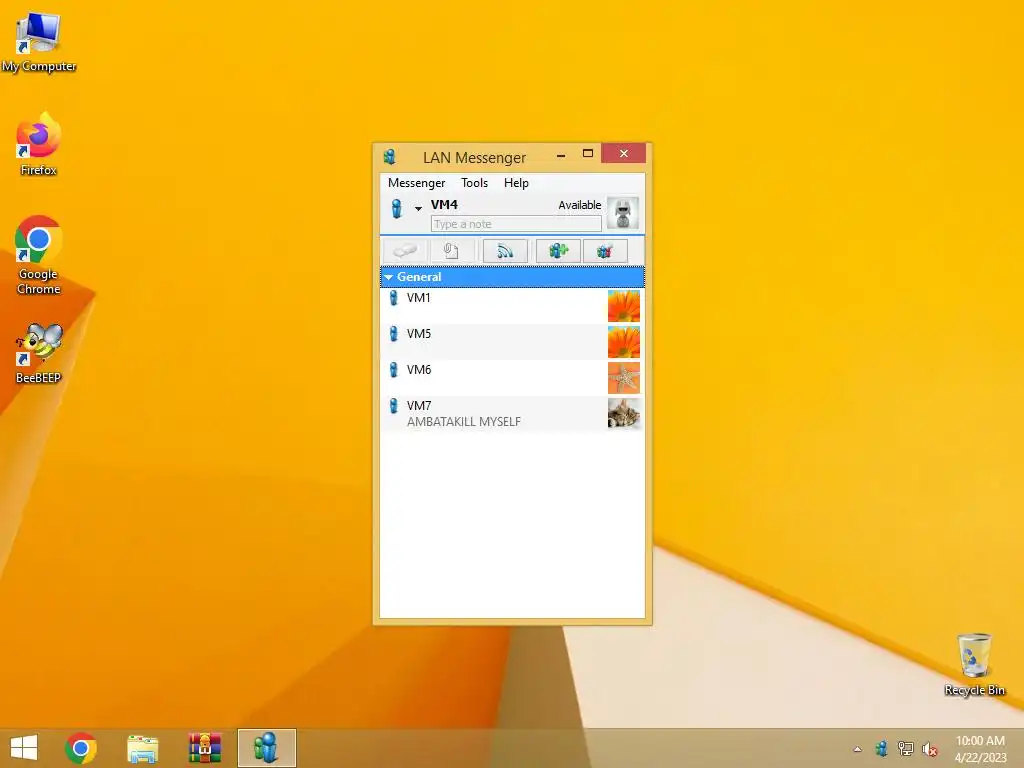Click the LAN Messenger title bar app icon

390,157
